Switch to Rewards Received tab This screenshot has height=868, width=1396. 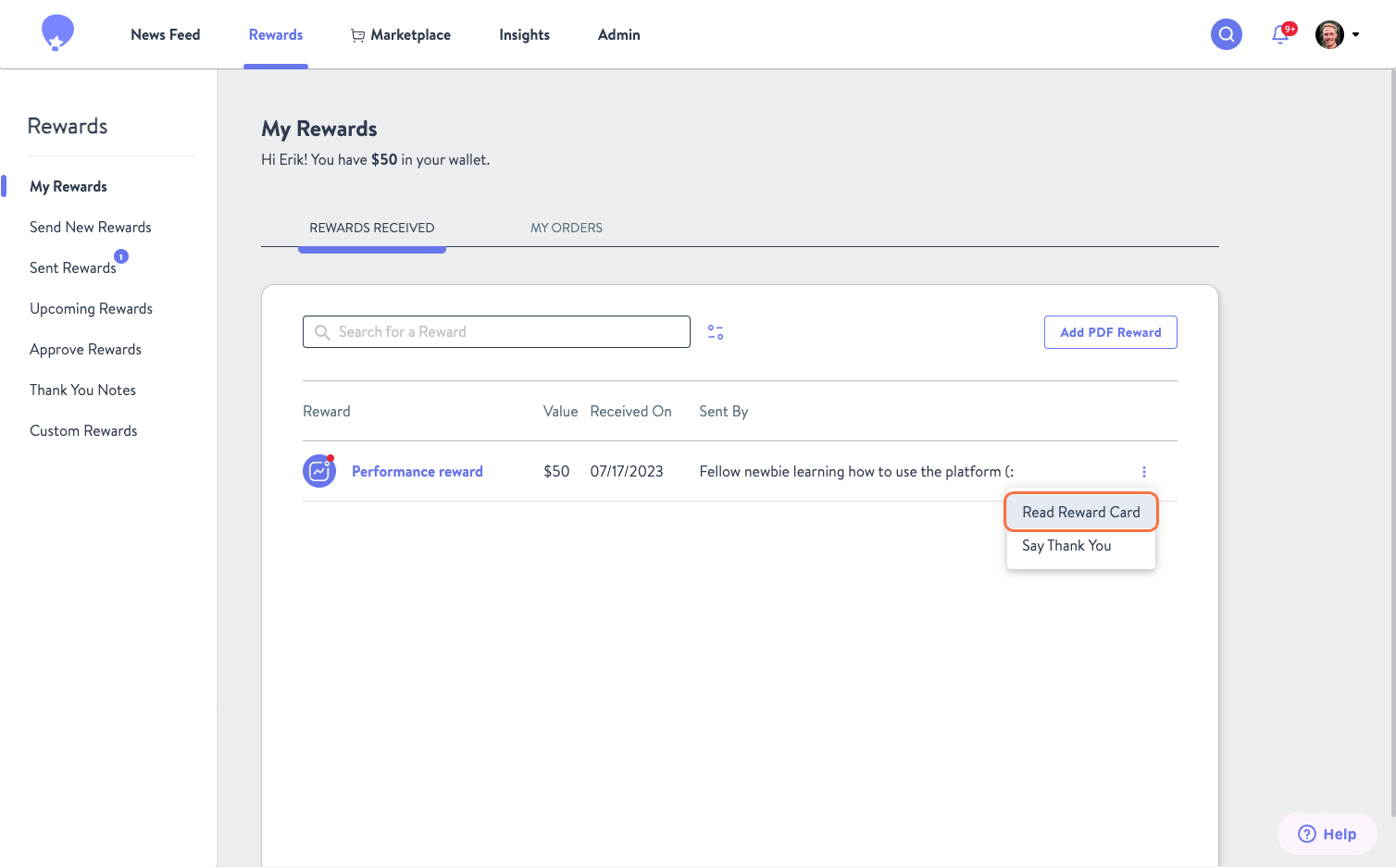coord(372,229)
